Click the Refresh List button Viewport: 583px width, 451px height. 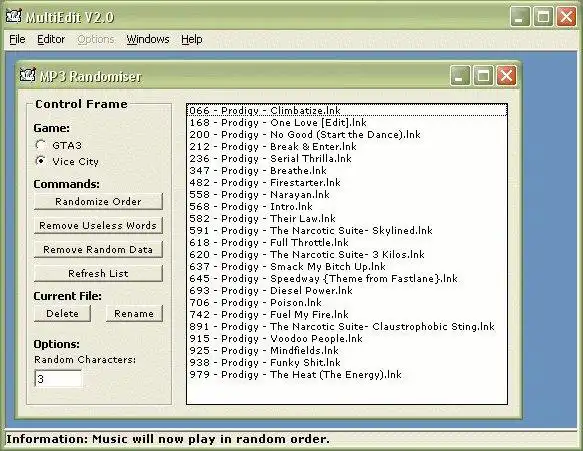98,273
